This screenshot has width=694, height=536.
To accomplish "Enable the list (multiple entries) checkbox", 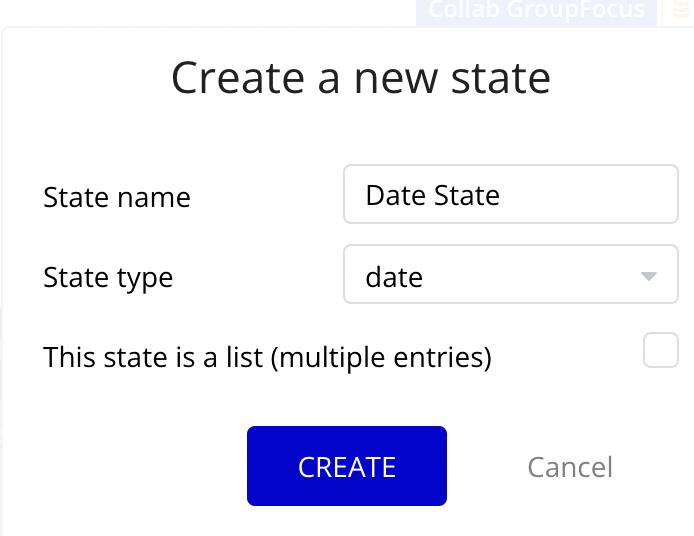I will click(660, 351).
